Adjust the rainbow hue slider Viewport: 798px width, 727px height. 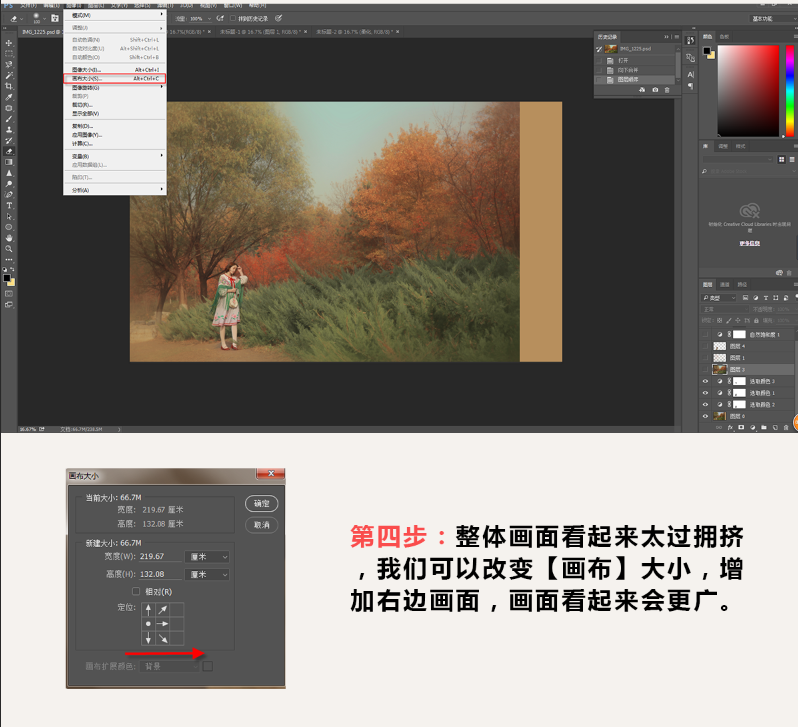pos(789,91)
